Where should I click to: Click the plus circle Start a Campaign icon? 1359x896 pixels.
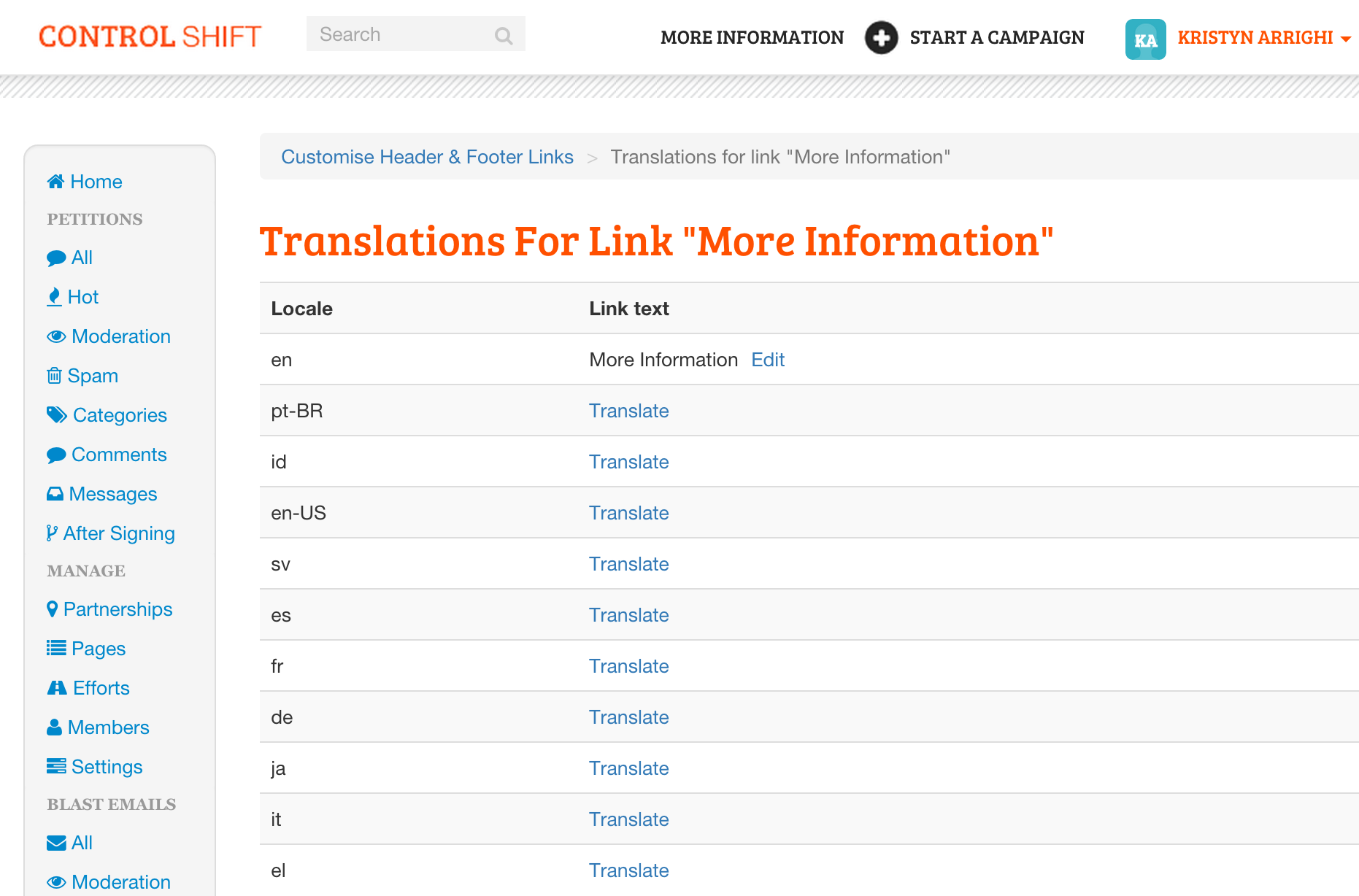[x=881, y=37]
